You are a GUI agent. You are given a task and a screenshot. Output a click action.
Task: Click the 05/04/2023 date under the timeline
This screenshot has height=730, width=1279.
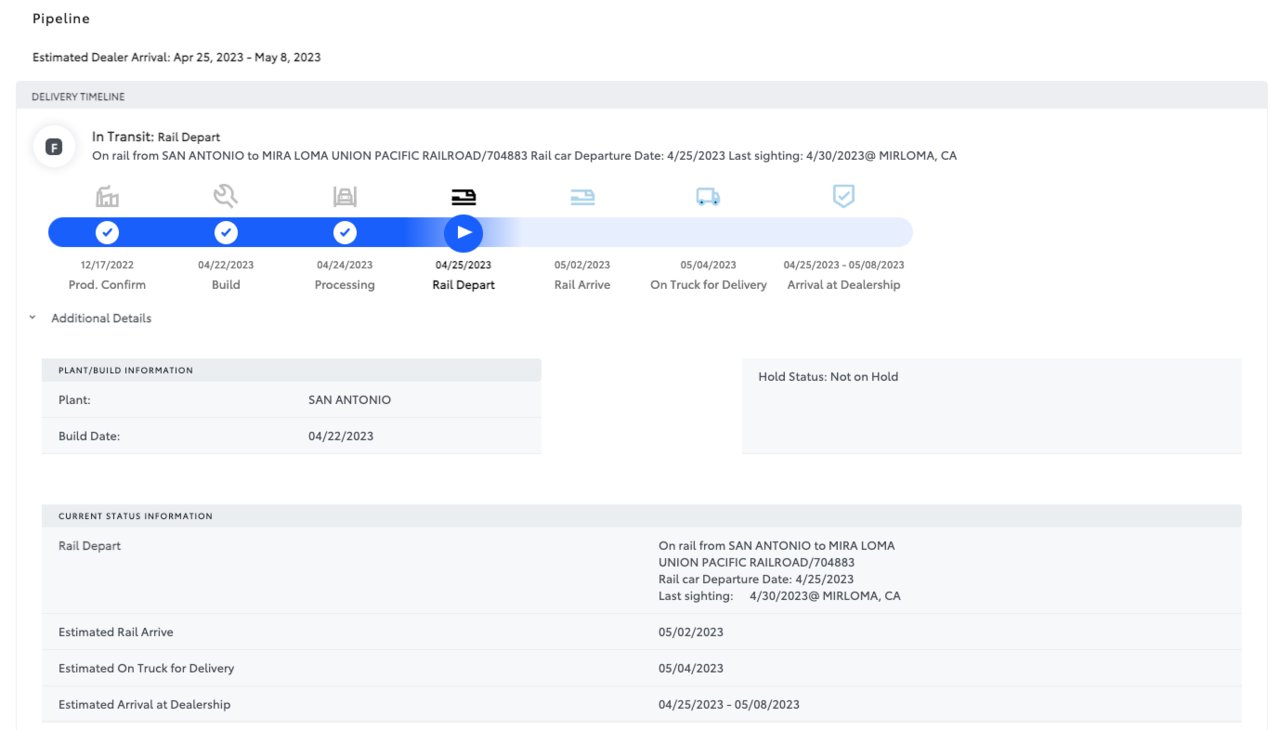click(x=709, y=265)
